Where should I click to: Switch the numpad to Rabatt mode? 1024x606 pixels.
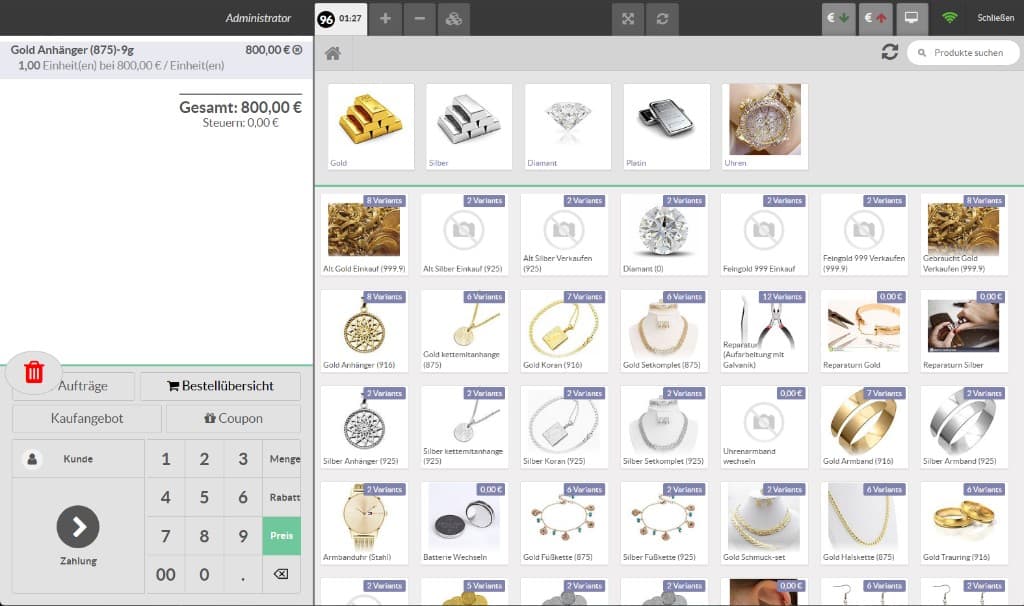pyautogui.click(x=282, y=497)
